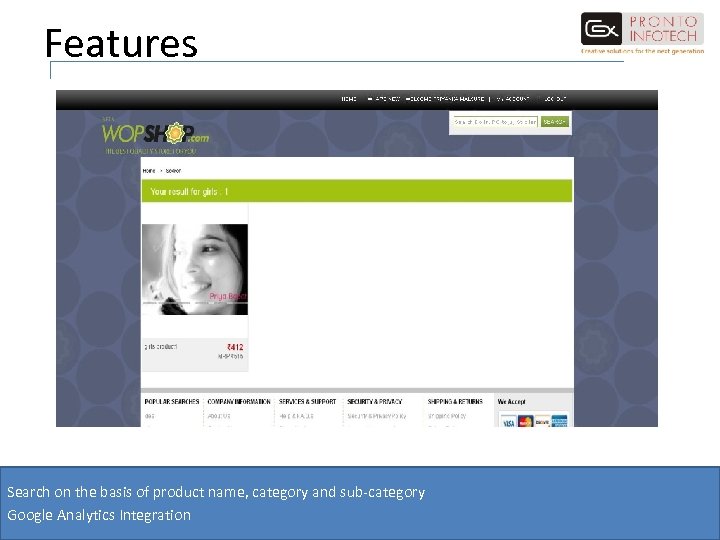720x540 pixels.
Task: Open the About Us footer link
Action: pyautogui.click(x=219, y=416)
